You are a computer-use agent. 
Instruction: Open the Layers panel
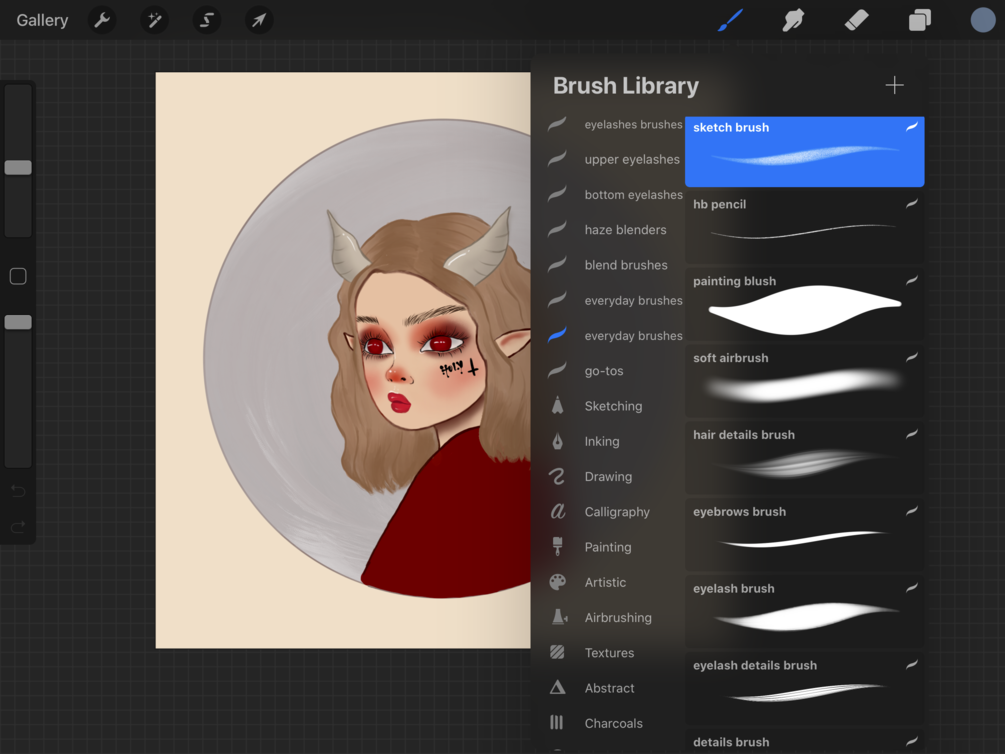point(919,19)
